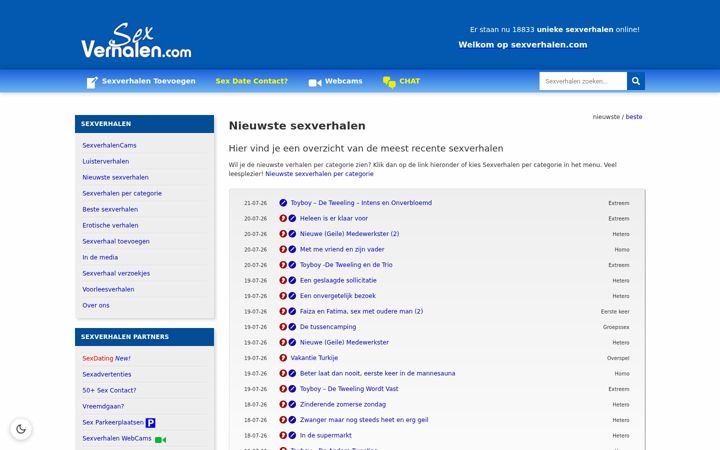Open the Sexadvertenties partner link
The width and height of the screenshot is (720, 450).
107,374
